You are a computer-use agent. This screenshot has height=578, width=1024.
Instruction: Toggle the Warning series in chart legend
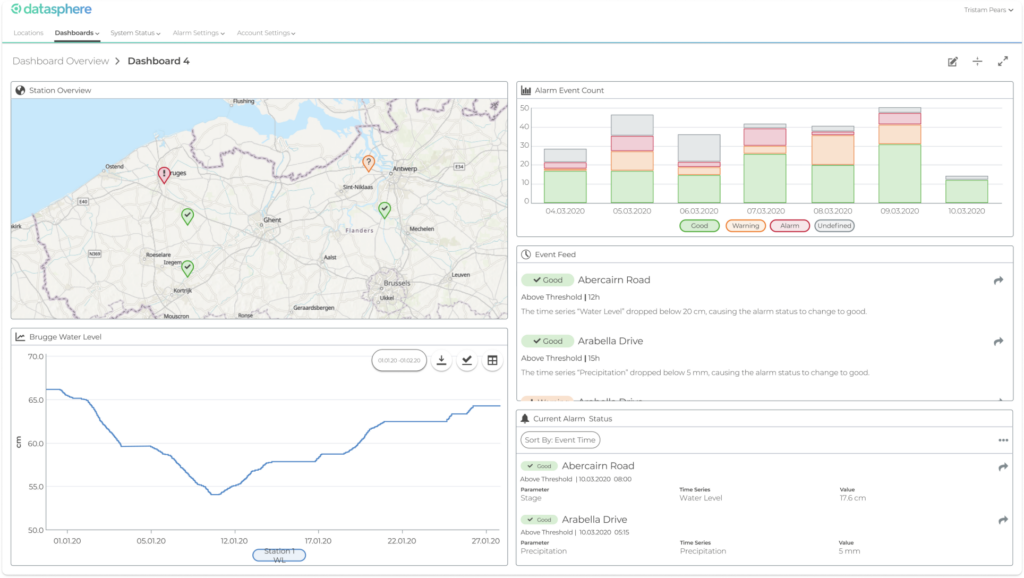coord(745,226)
